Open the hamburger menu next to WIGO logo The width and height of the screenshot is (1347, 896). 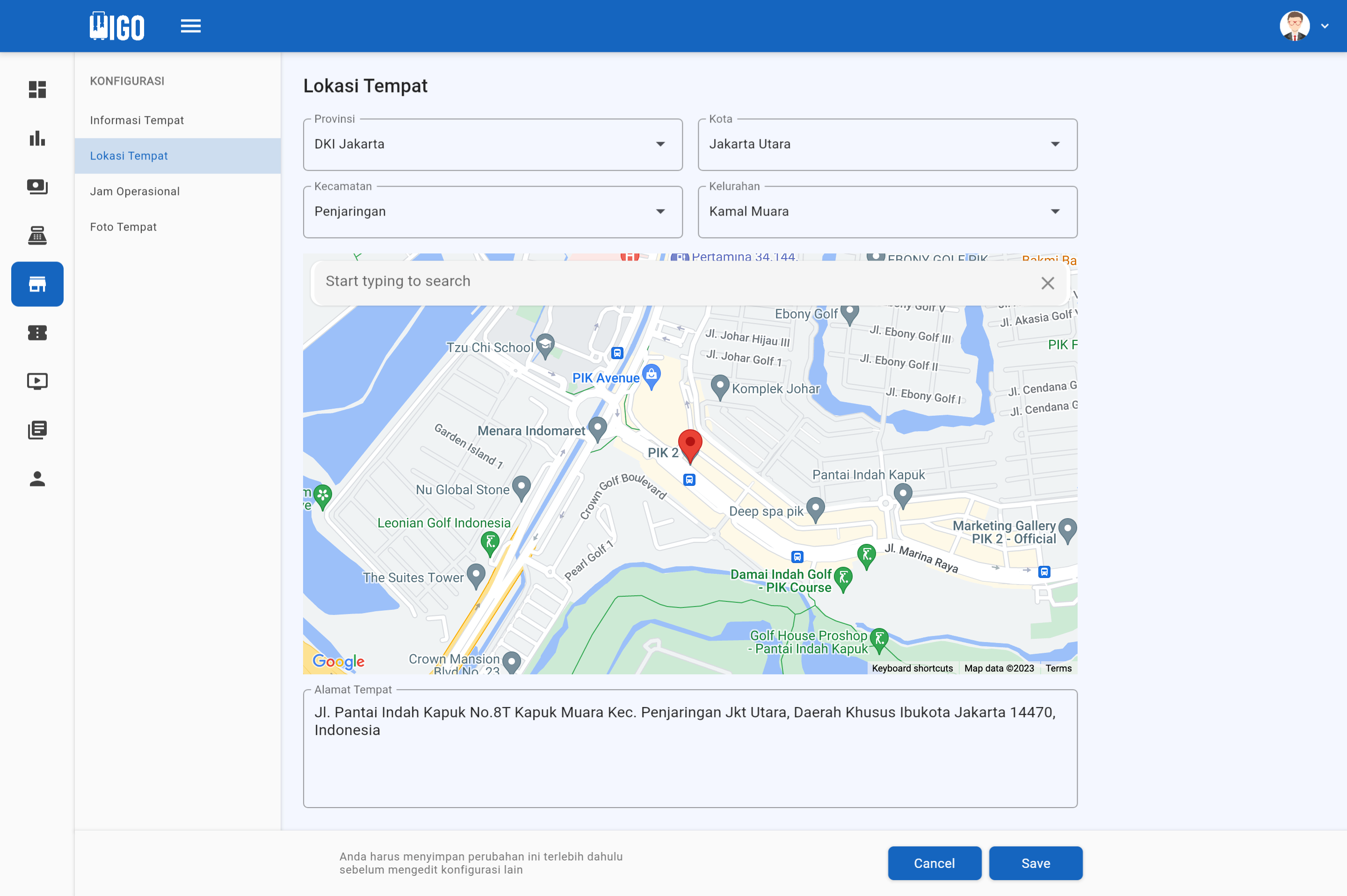coord(190,25)
